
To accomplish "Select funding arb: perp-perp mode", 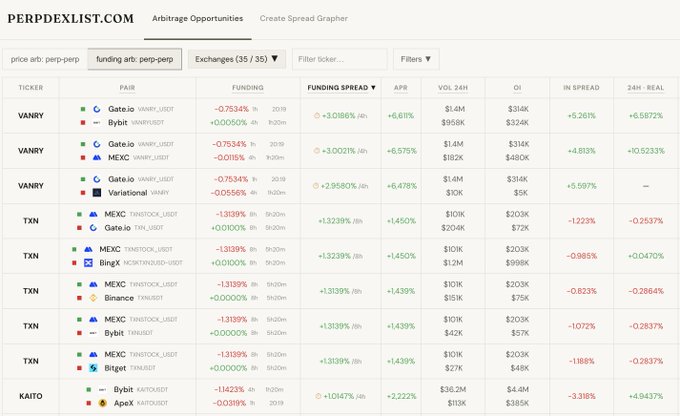I will [134, 59].
